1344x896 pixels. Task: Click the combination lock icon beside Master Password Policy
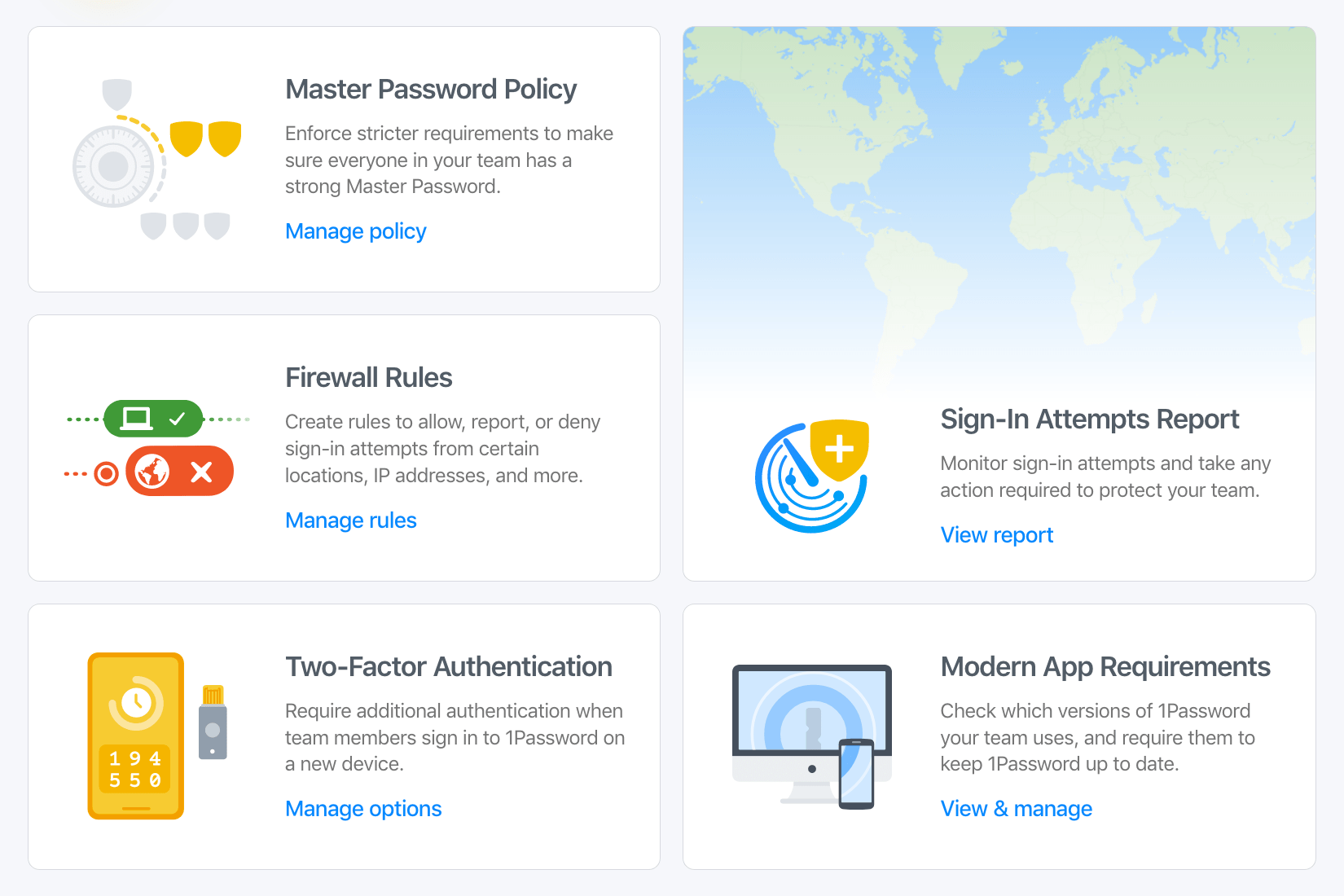pos(114,165)
